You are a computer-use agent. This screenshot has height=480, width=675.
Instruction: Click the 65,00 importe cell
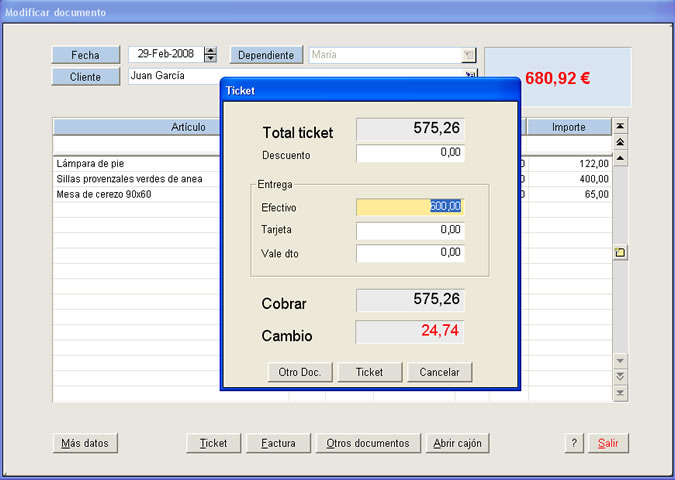[x=570, y=195]
